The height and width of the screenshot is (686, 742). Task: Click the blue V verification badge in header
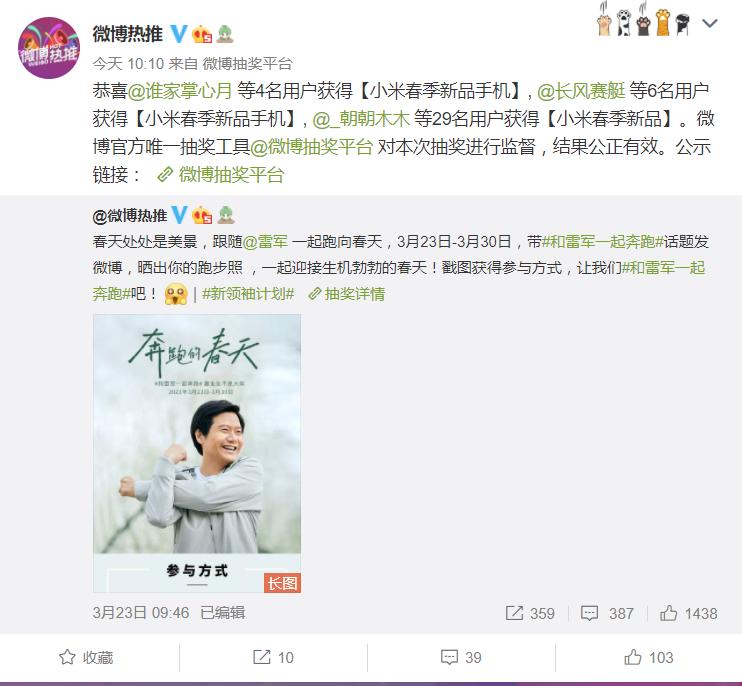tap(179, 34)
